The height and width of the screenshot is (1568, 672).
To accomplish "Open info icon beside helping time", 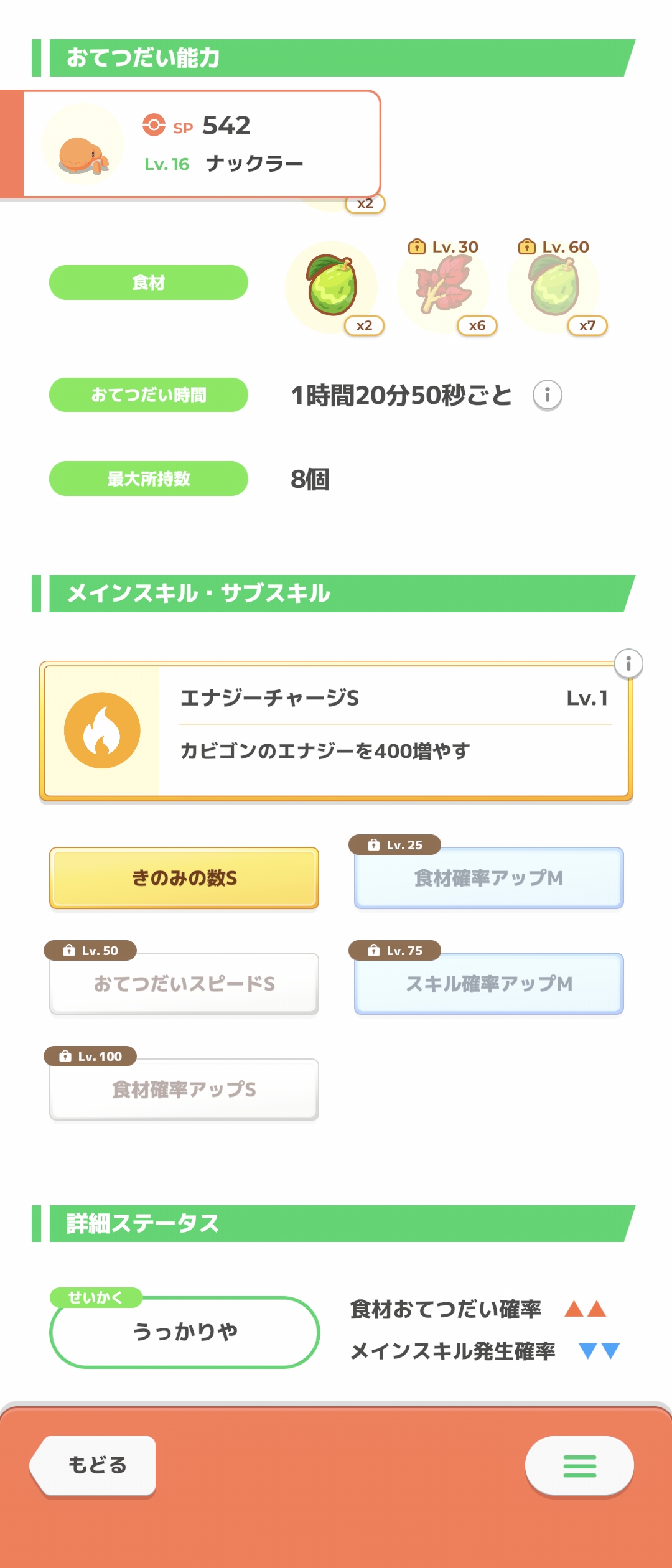I will tap(548, 395).
